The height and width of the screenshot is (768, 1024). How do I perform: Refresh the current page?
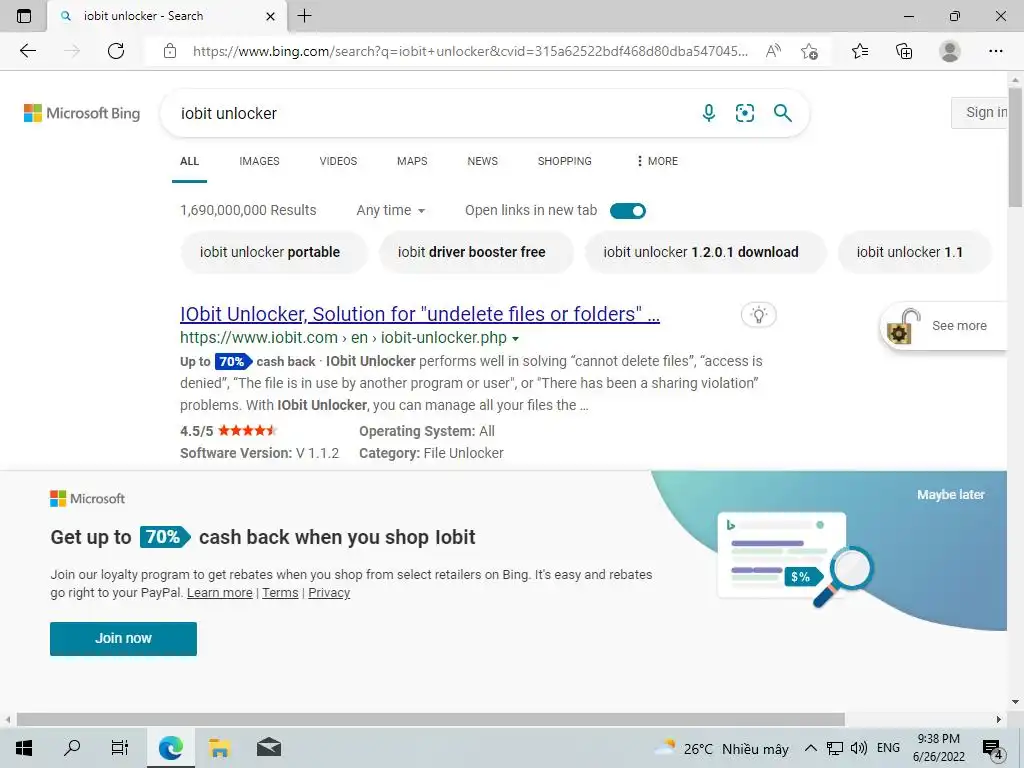point(116,51)
